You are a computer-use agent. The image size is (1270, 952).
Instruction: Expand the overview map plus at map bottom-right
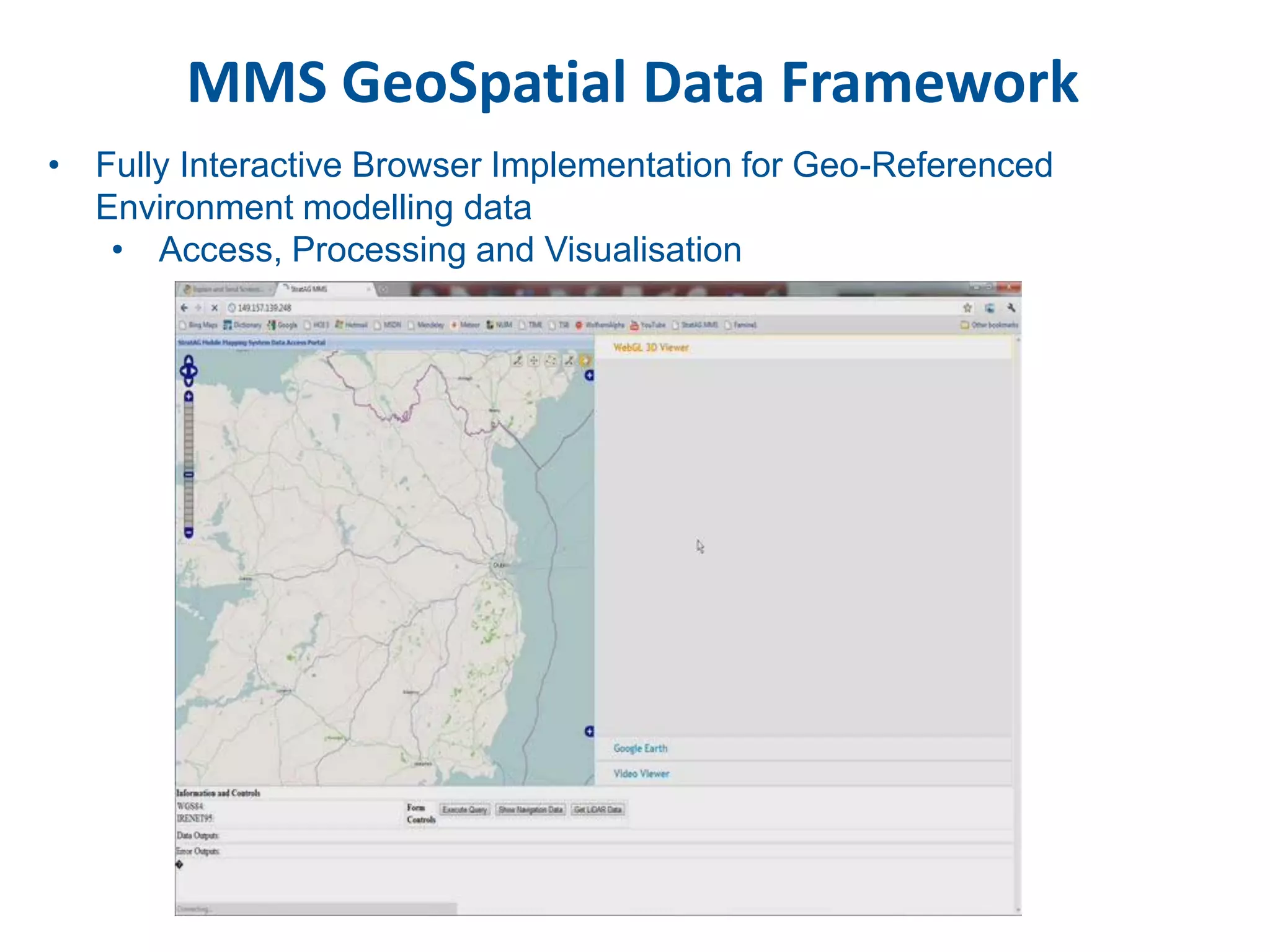(x=589, y=731)
